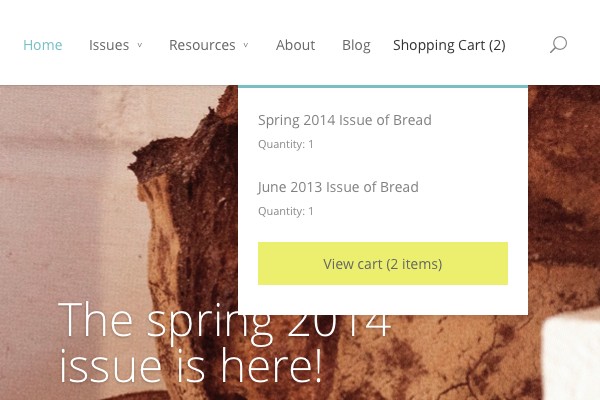This screenshot has height=400, width=600.
Task: Open the search magnifier icon
Action: [558, 44]
